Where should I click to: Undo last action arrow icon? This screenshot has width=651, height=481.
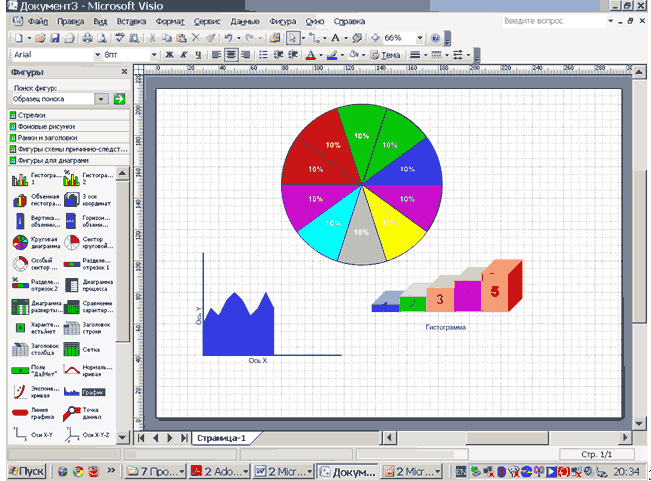coord(228,38)
